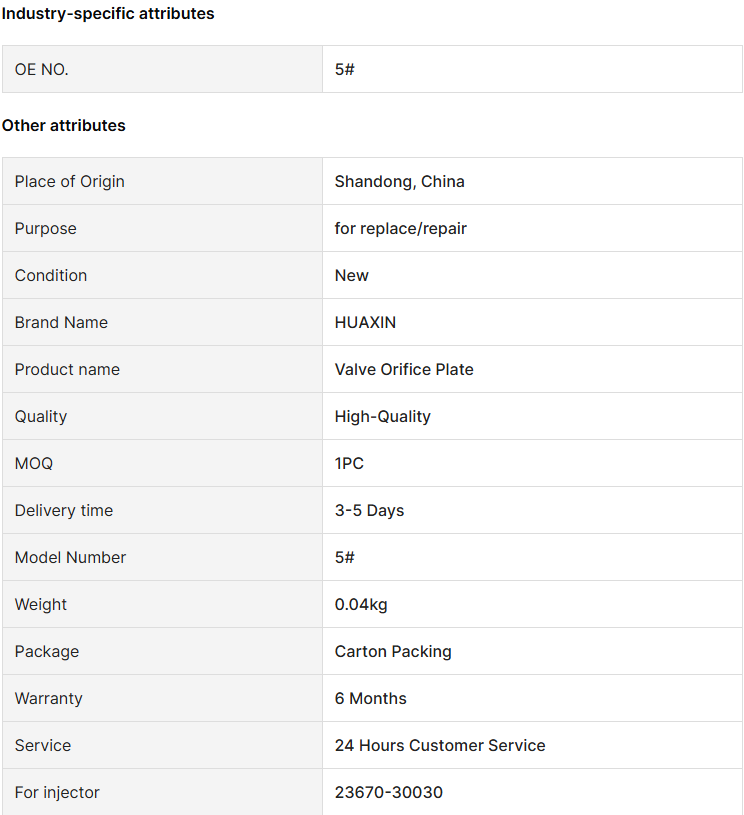Click the 6 Months warranty value

pyautogui.click(x=370, y=699)
